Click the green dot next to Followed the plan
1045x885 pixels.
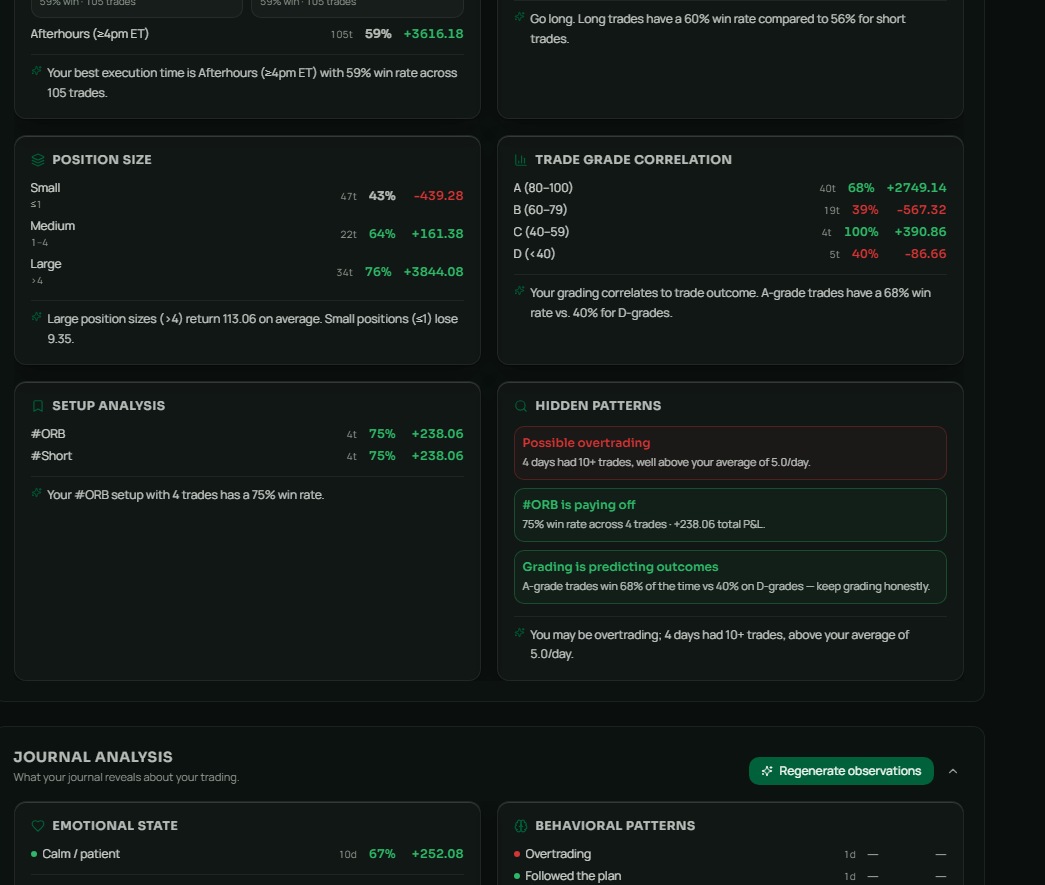pyautogui.click(x=517, y=876)
